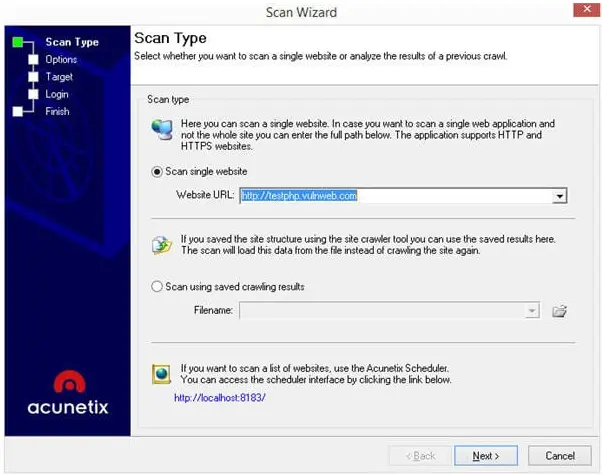Image resolution: width=602 pixels, height=474 pixels.
Task: Open the Website URL dropdown arrow
Action: (559, 196)
